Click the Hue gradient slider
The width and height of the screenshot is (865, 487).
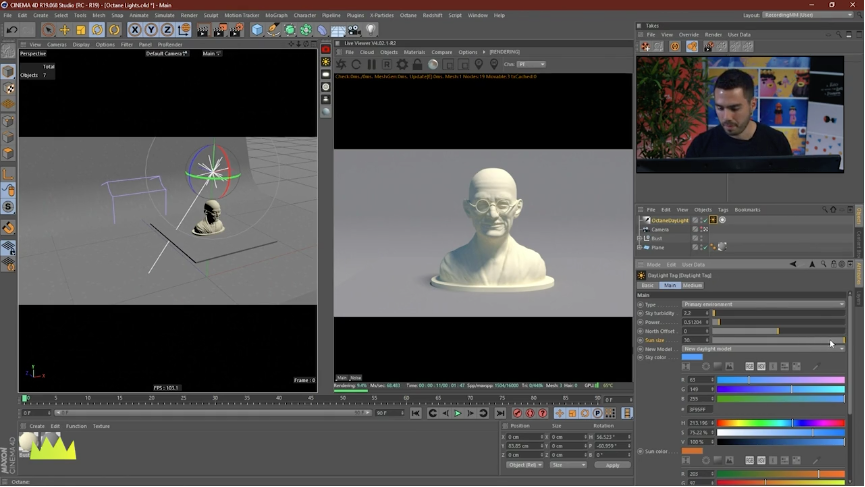[x=781, y=423]
